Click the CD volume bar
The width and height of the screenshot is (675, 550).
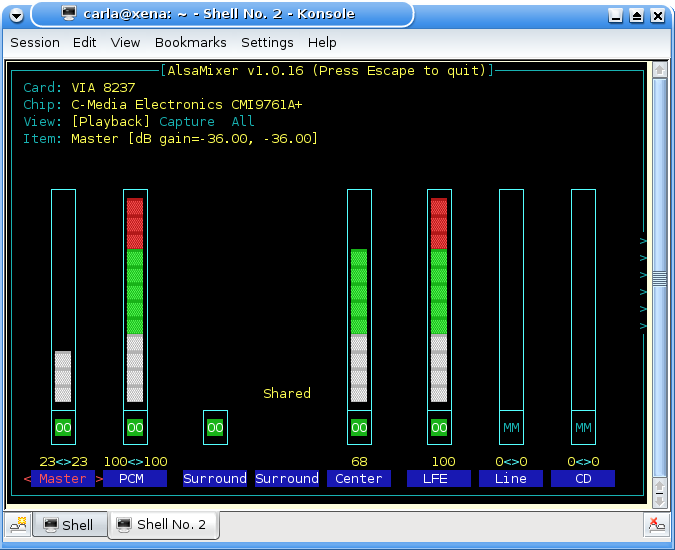click(583, 300)
